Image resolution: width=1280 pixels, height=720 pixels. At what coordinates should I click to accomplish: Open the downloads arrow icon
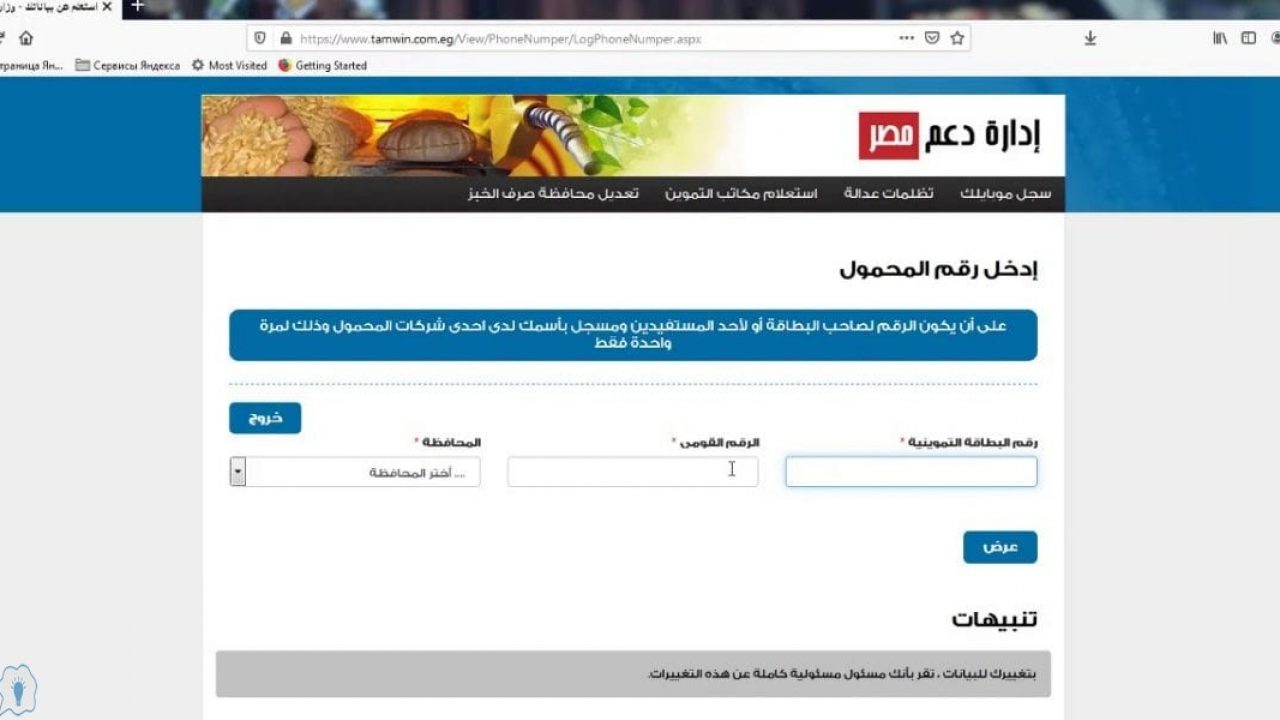(1090, 38)
